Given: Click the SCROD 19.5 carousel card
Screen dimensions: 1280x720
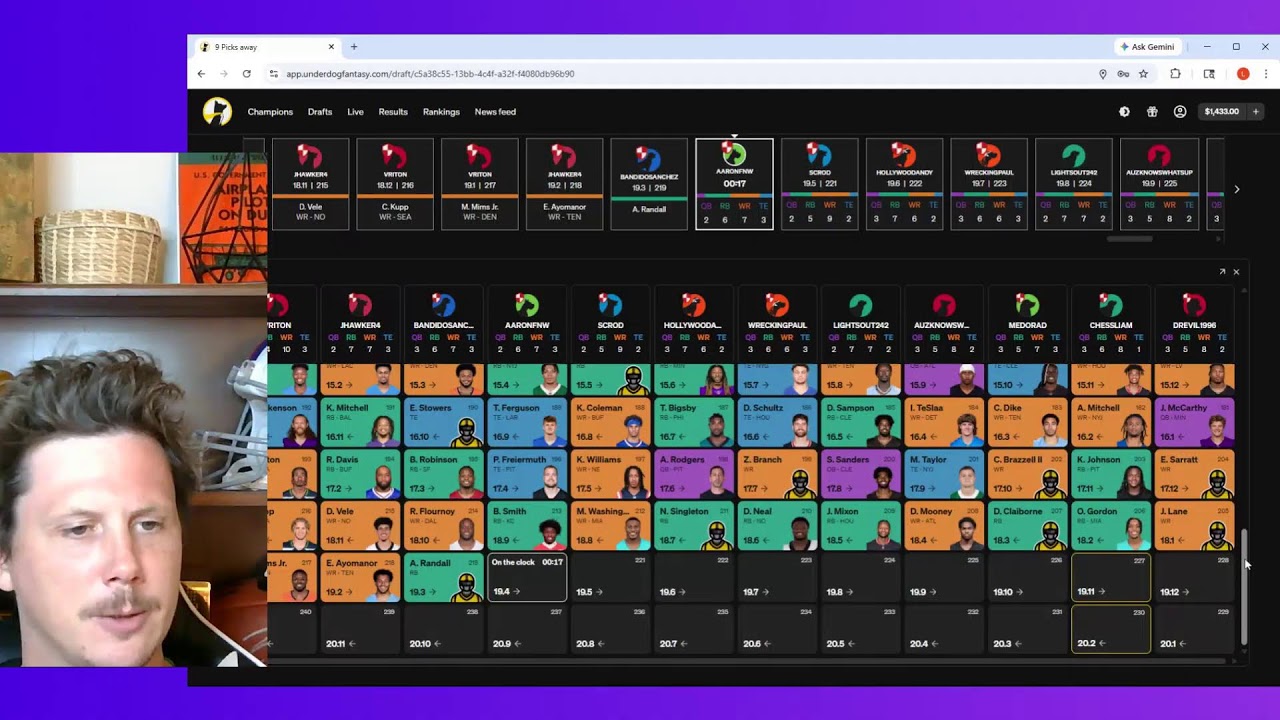Looking at the screenshot, I should (819, 184).
